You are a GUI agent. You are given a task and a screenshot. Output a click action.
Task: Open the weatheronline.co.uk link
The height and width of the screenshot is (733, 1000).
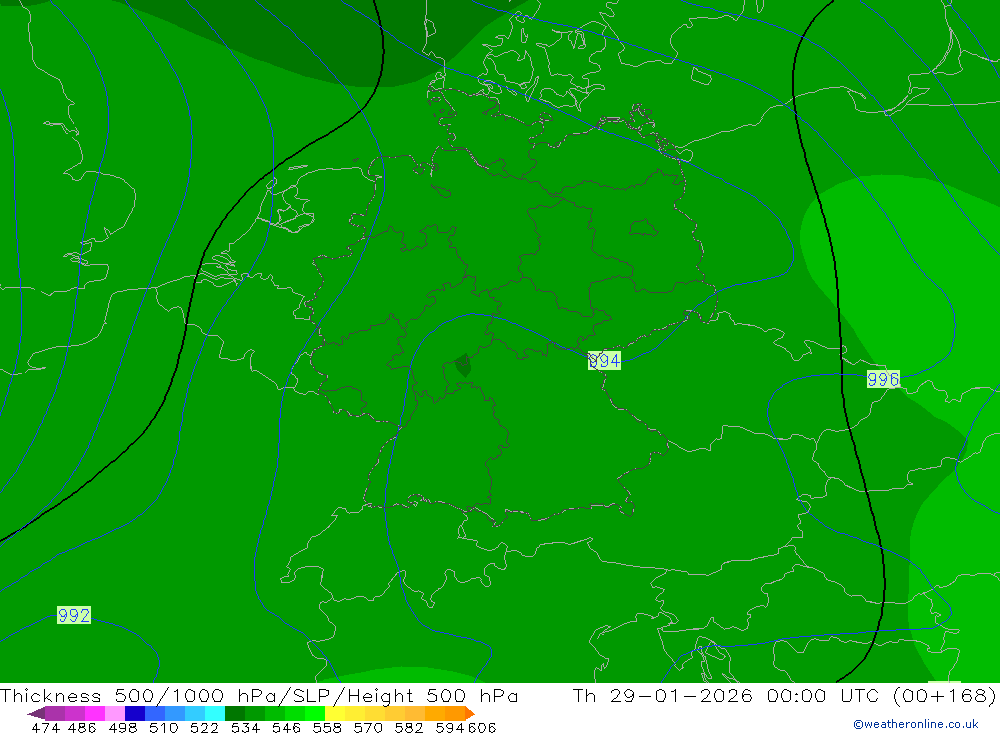click(916, 724)
